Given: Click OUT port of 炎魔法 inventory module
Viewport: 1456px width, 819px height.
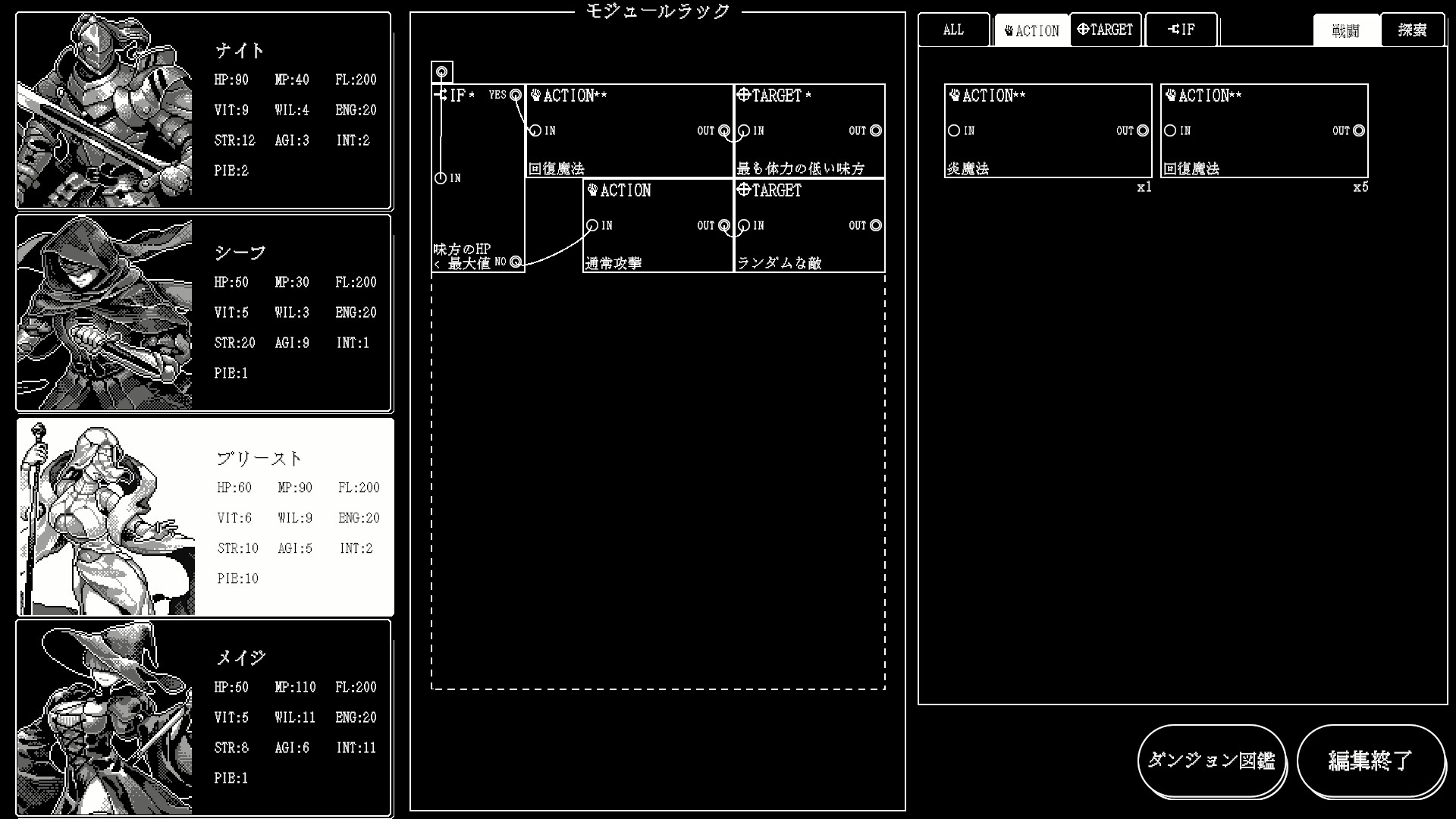Looking at the screenshot, I should click(1143, 130).
